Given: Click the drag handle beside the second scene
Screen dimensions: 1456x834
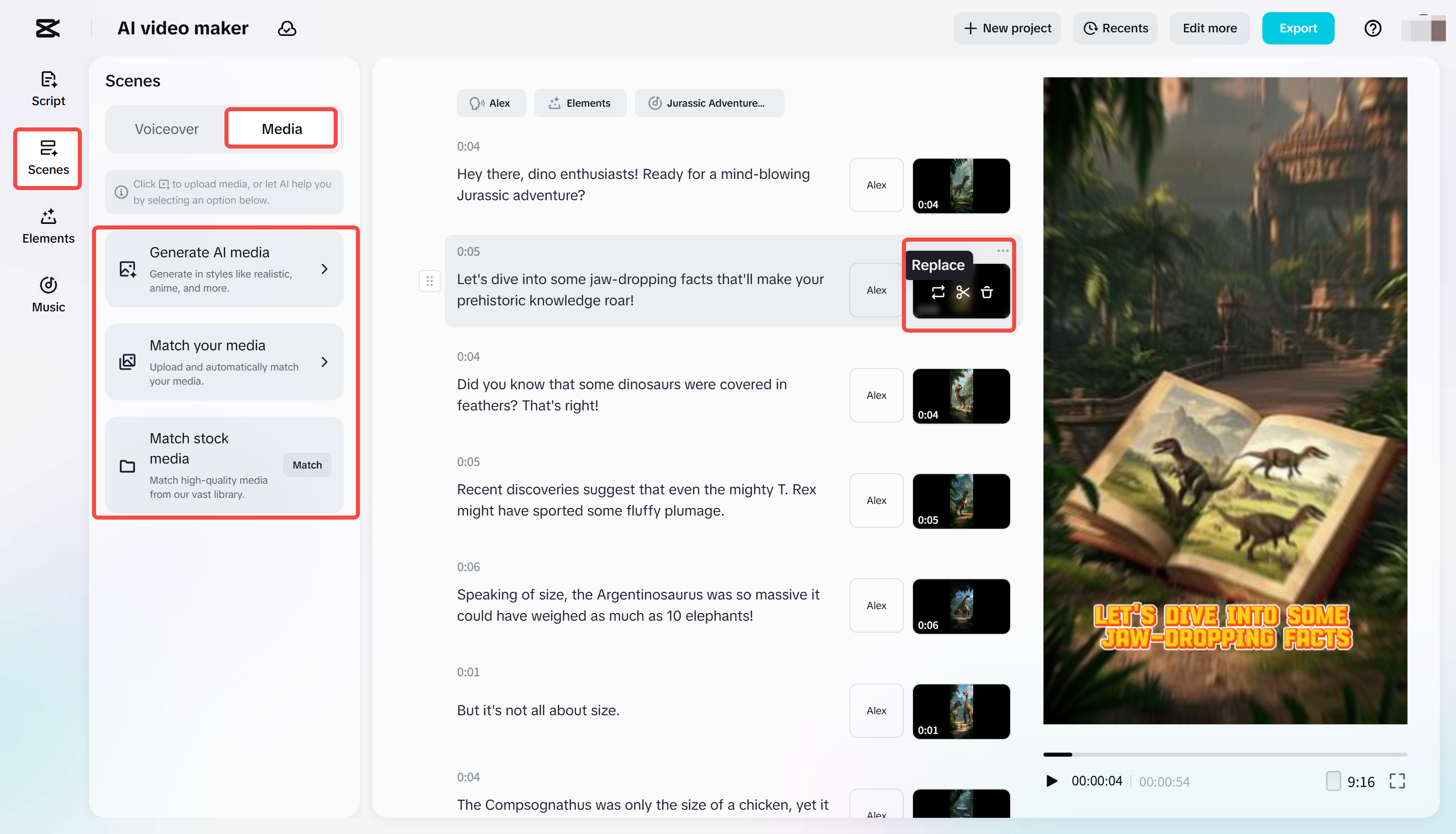Looking at the screenshot, I should tap(429, 281).
